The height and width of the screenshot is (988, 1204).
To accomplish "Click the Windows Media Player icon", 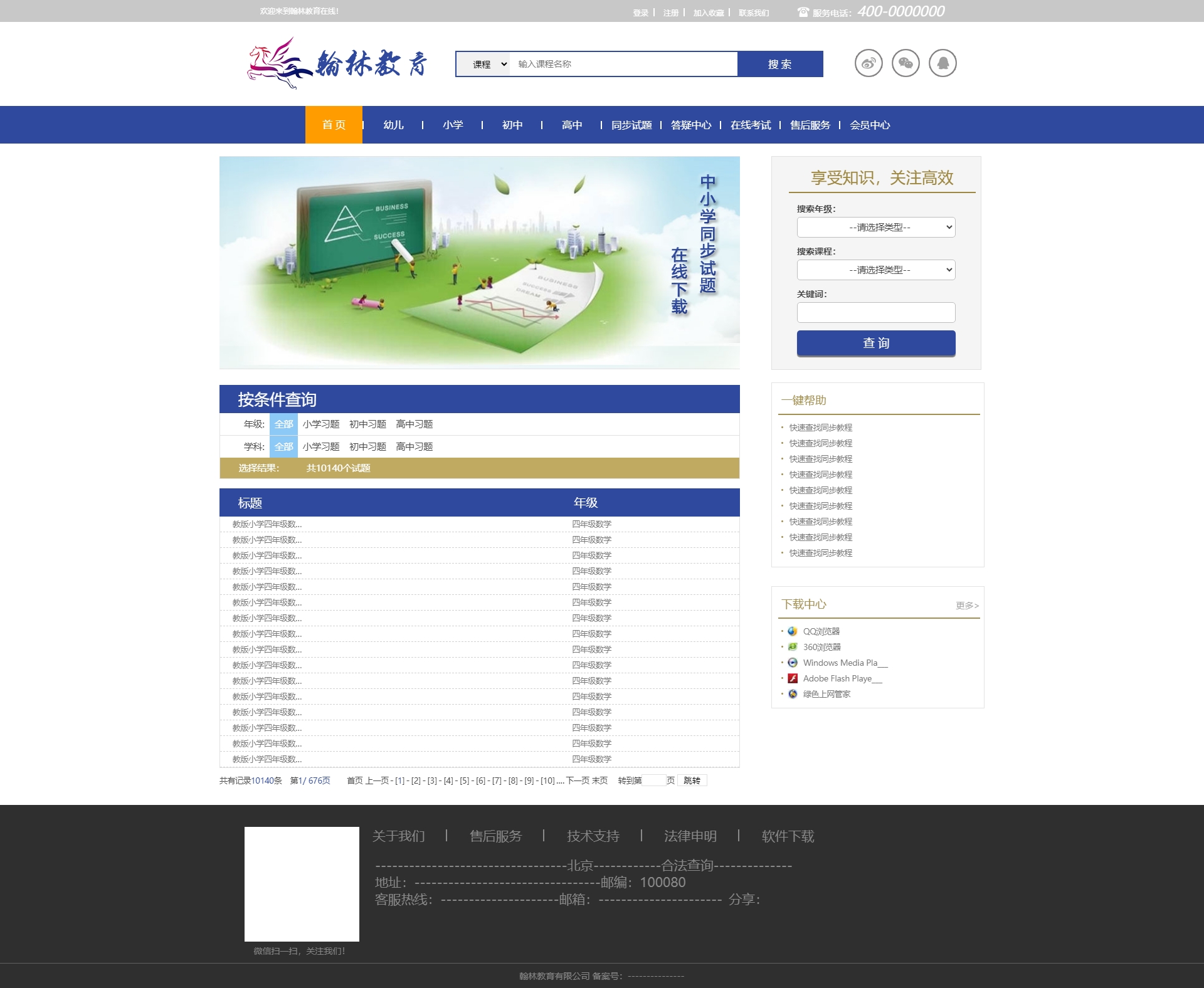I will [x=793, y=663].
